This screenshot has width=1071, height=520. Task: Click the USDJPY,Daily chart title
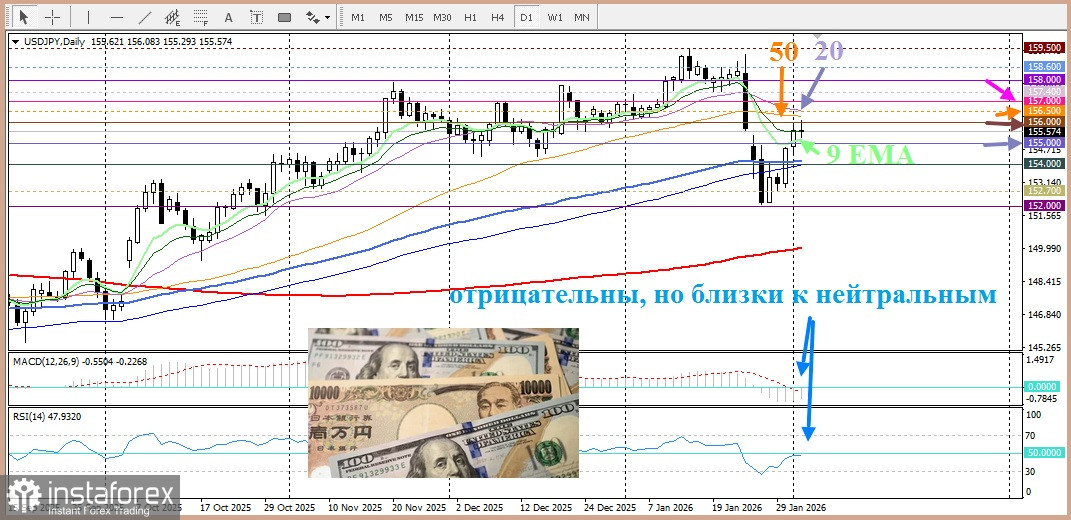point(53,42)
